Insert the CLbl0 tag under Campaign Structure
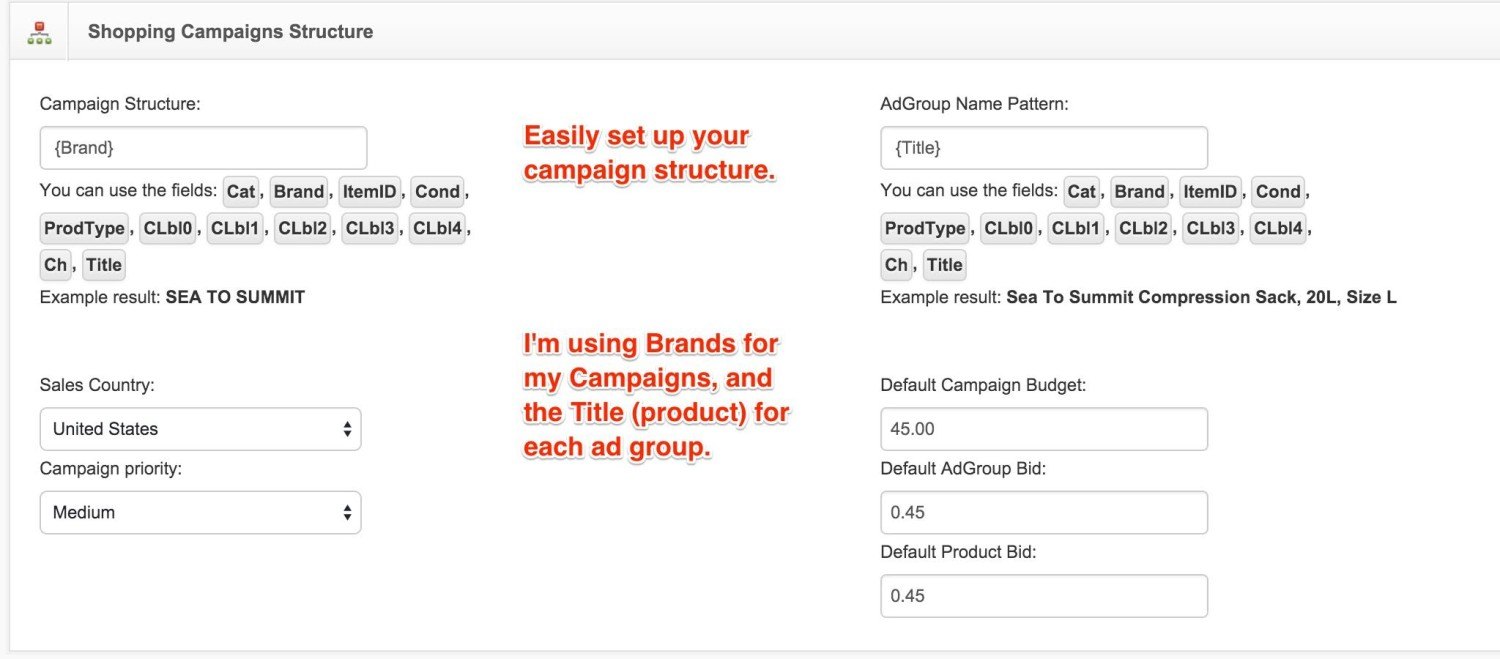 tap(169, 228)
